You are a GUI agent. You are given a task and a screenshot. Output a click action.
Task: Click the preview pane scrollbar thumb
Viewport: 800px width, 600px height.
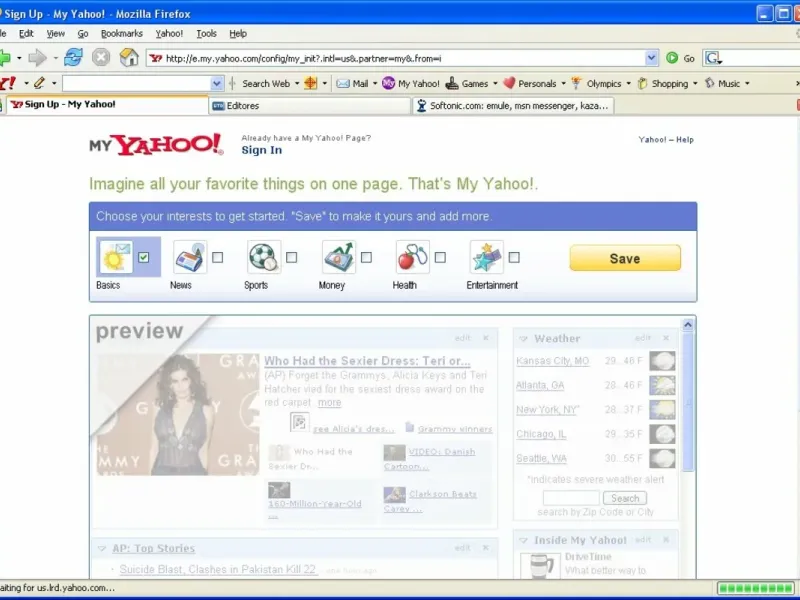point(688,401)
